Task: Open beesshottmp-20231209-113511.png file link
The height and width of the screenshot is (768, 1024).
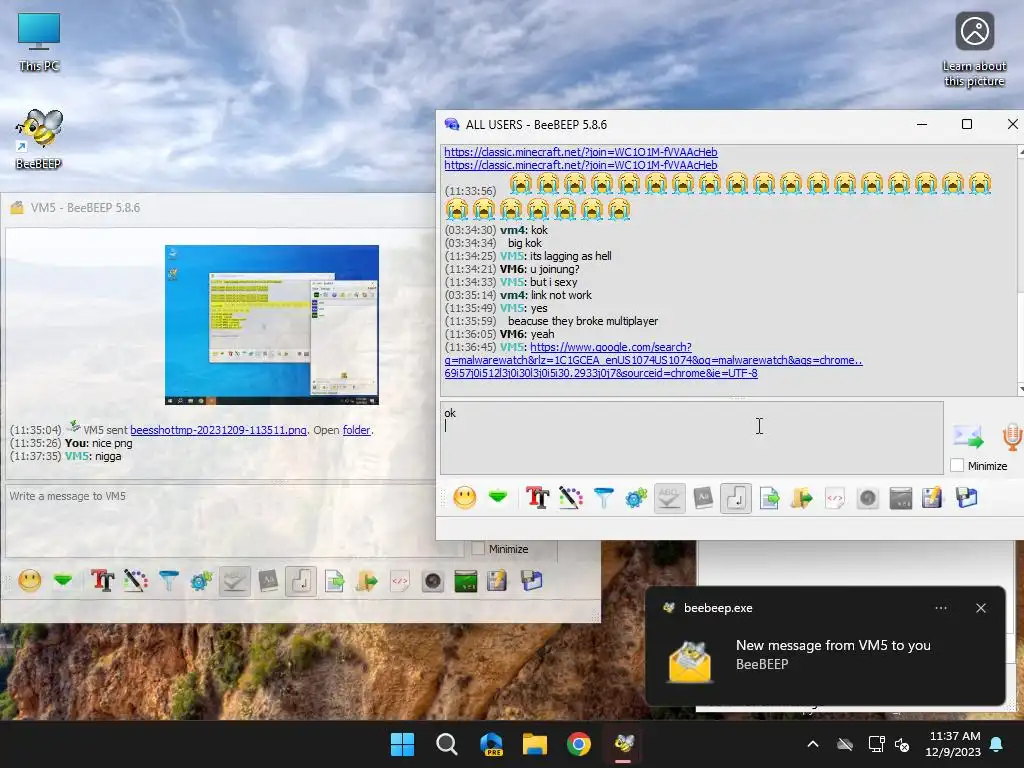Action: click(218, 430)
